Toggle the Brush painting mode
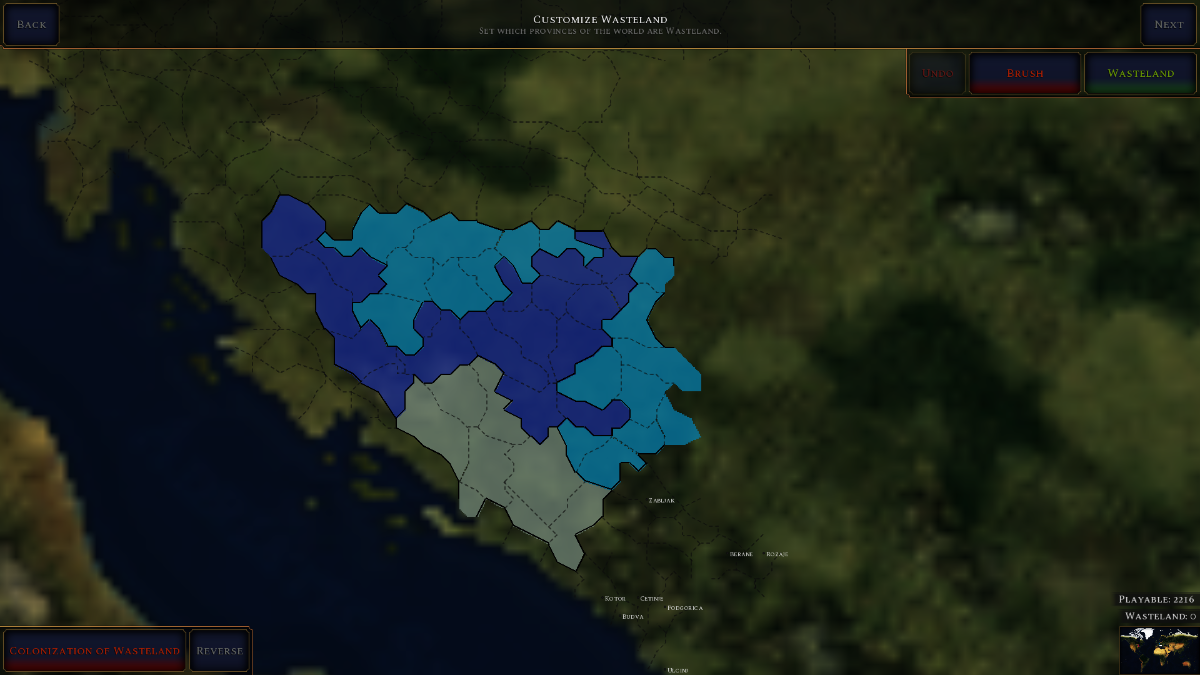The width and height of the screenshot is (1200, 675). click(1025, 73)
